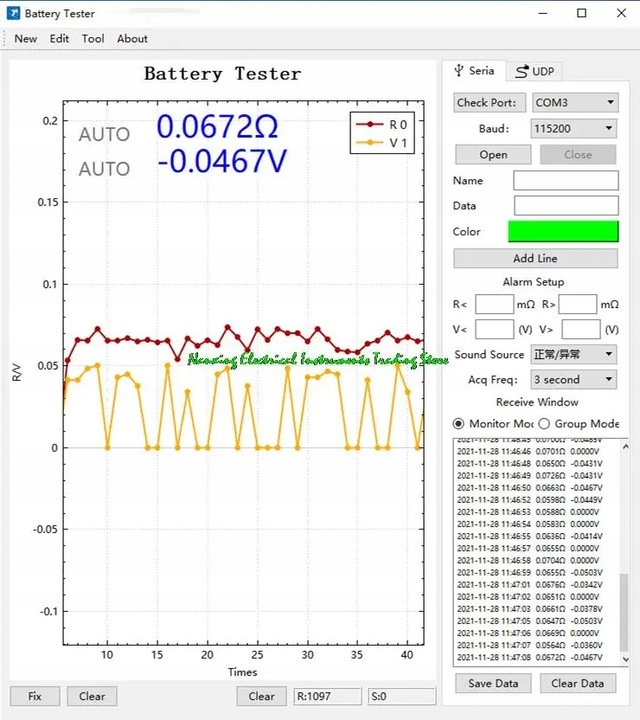Pick the green line Color swatch

click(563, 231)
